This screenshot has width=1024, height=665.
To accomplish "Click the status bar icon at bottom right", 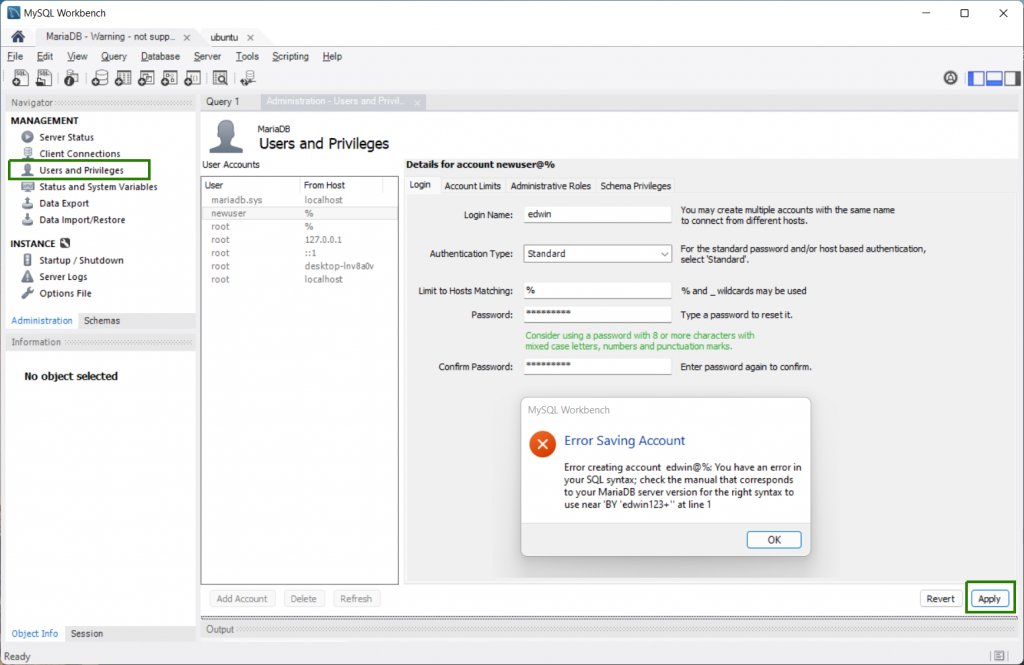I will [999, 656].
